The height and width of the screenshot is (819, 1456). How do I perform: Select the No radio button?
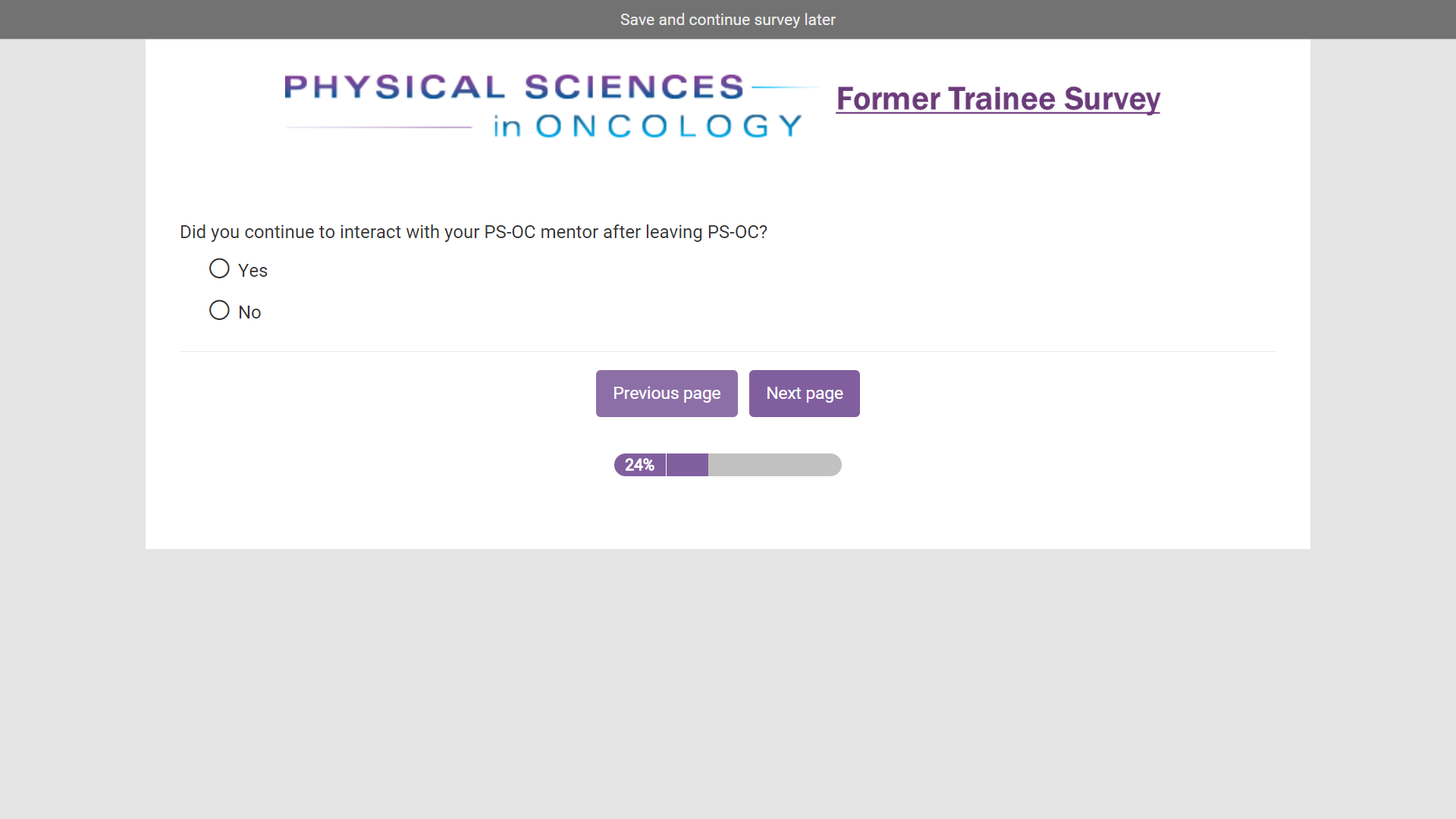pos(219,310)
